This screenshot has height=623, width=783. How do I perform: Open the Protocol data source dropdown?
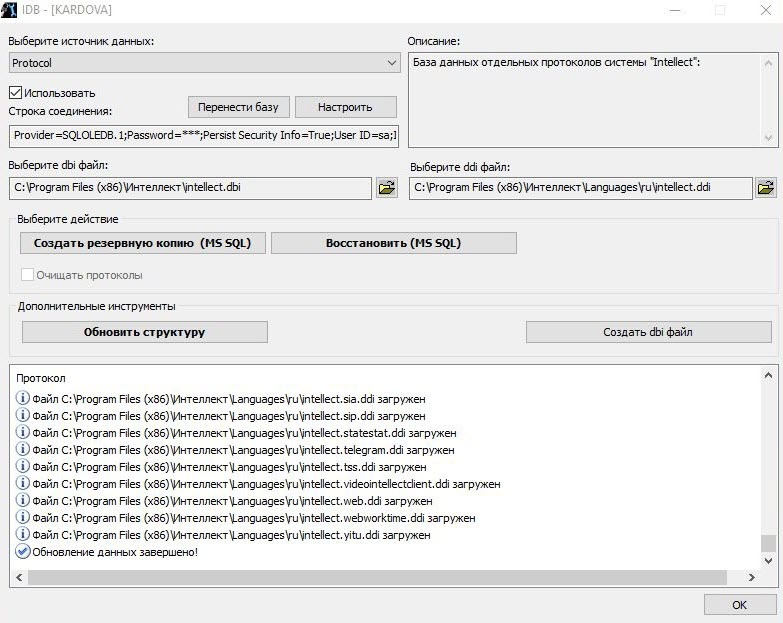click(x=204, y=63)
